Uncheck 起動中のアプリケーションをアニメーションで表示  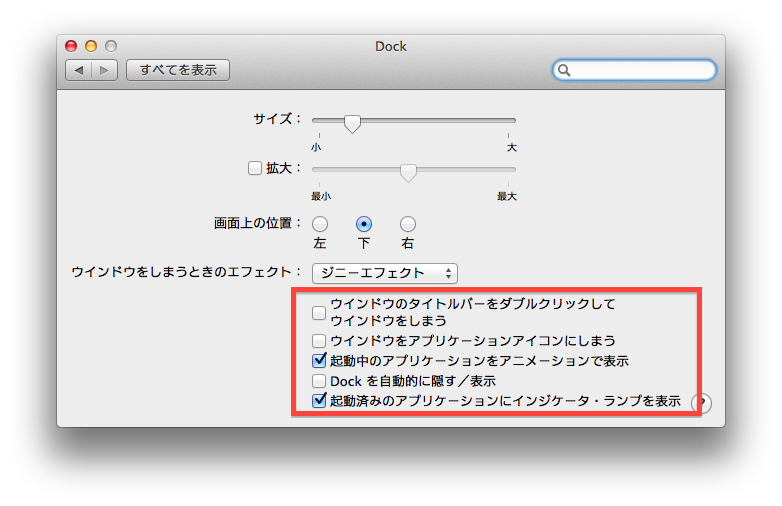319,360
